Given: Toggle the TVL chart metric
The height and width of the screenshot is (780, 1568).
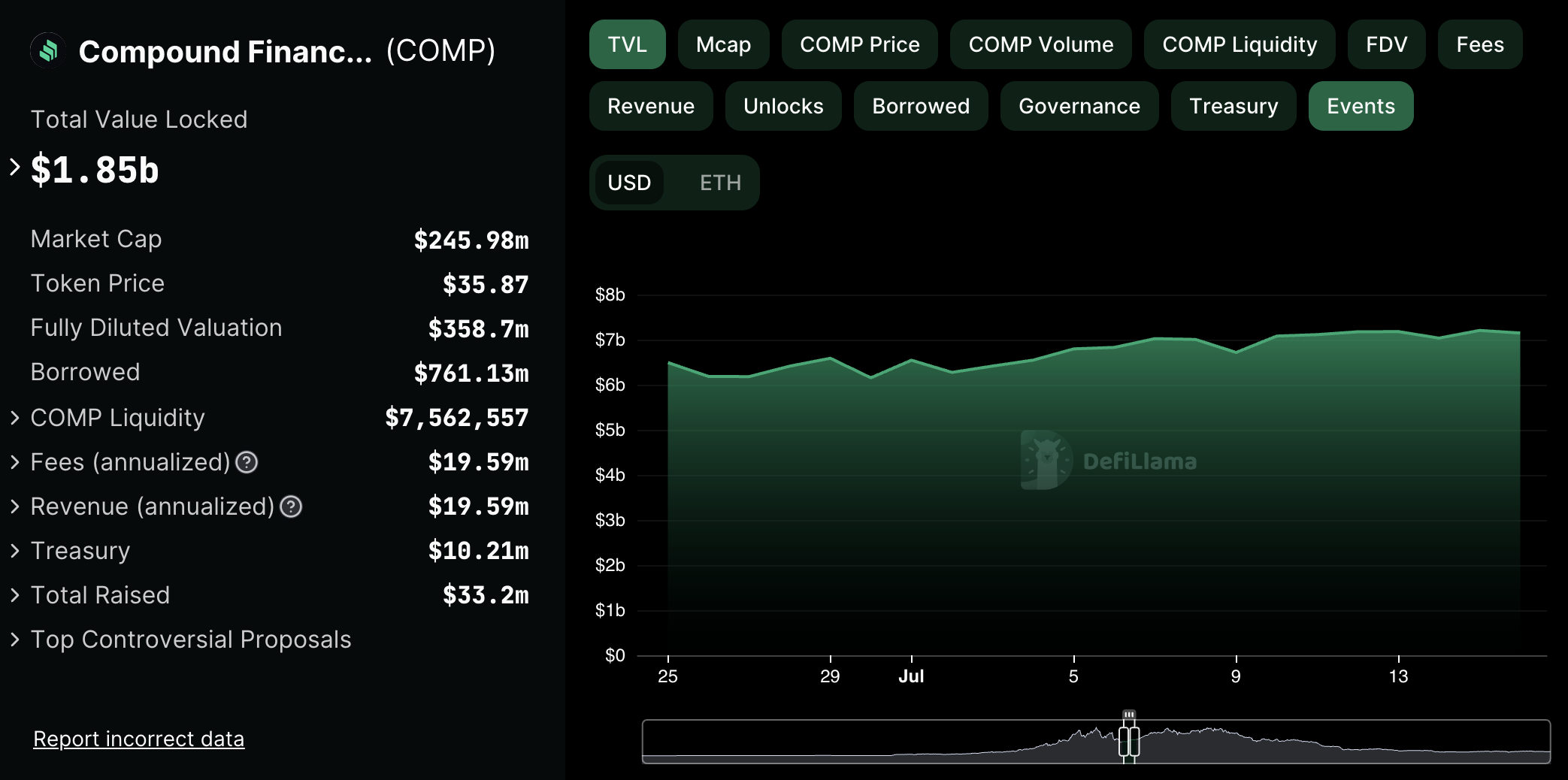Looking at the screenshot, I should 627,44.
